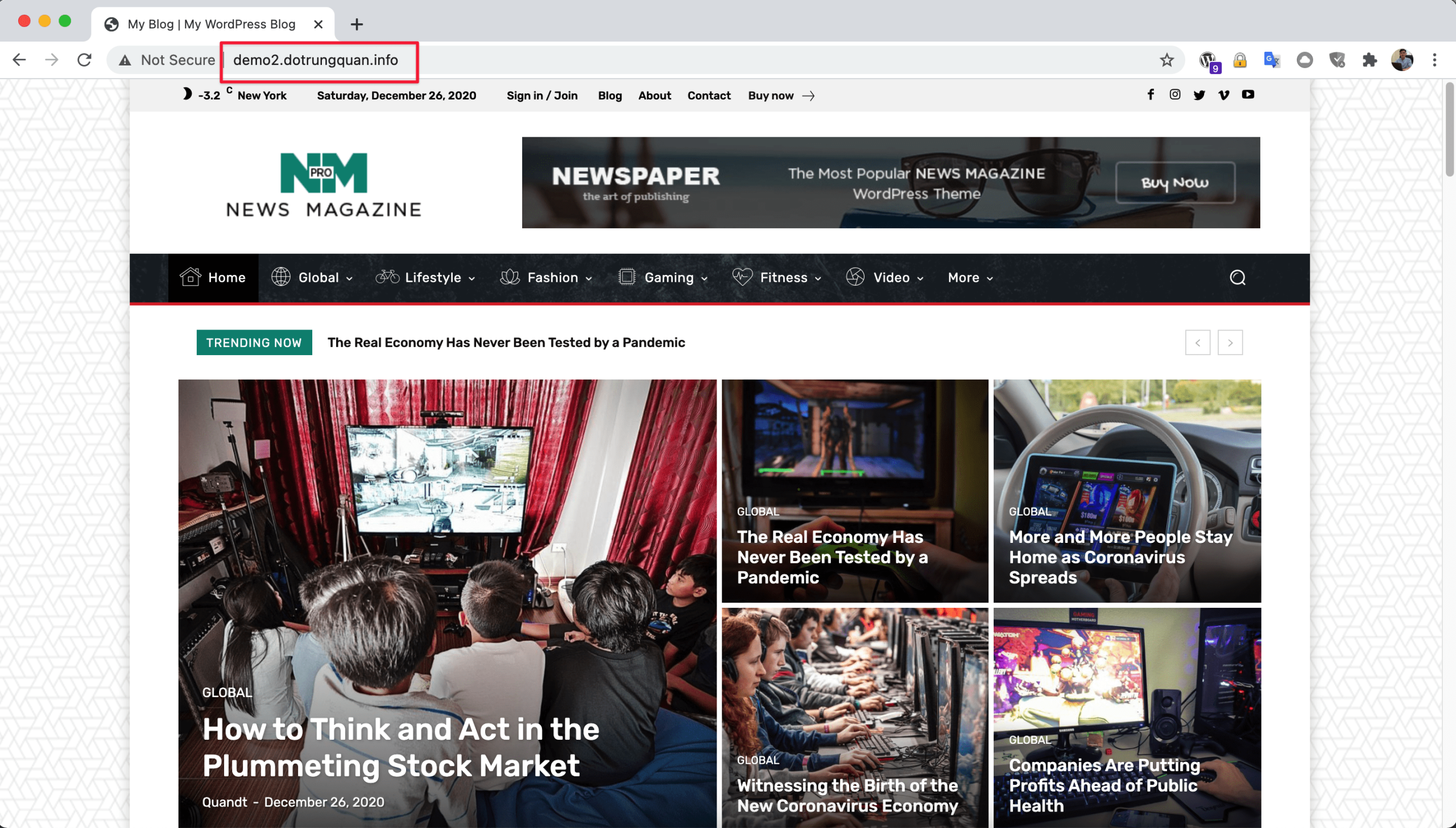Click the Facebook icon in the top bar
Viewport: 1456px width, 828px height.
(1151, 94)
